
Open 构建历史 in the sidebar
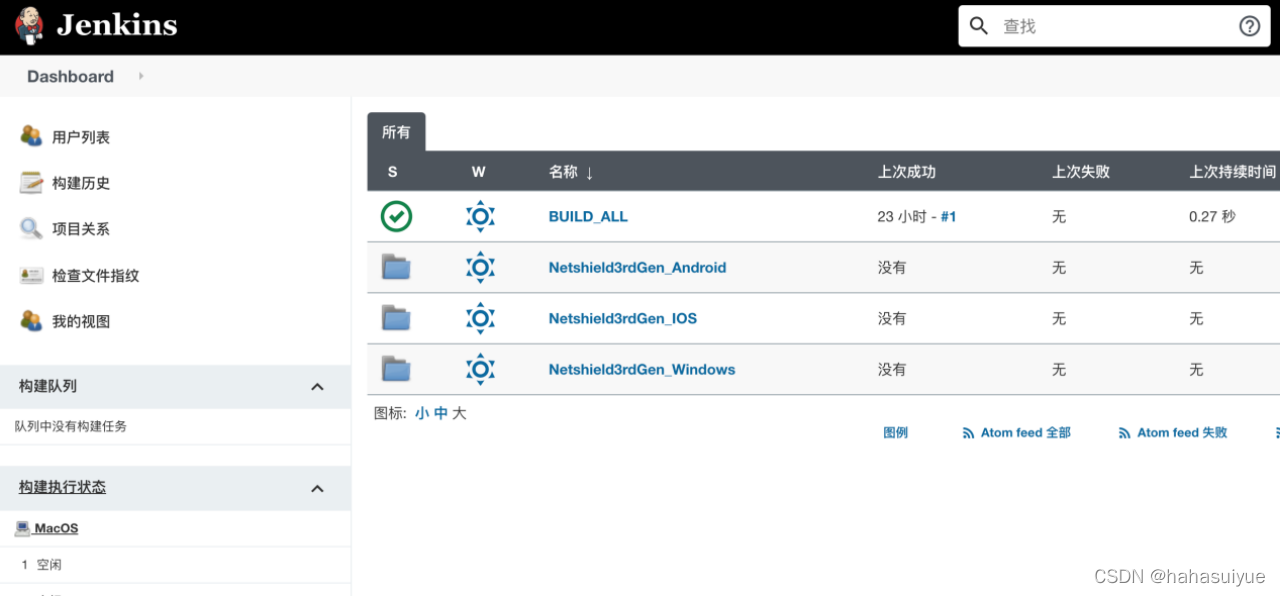(81, 183)
